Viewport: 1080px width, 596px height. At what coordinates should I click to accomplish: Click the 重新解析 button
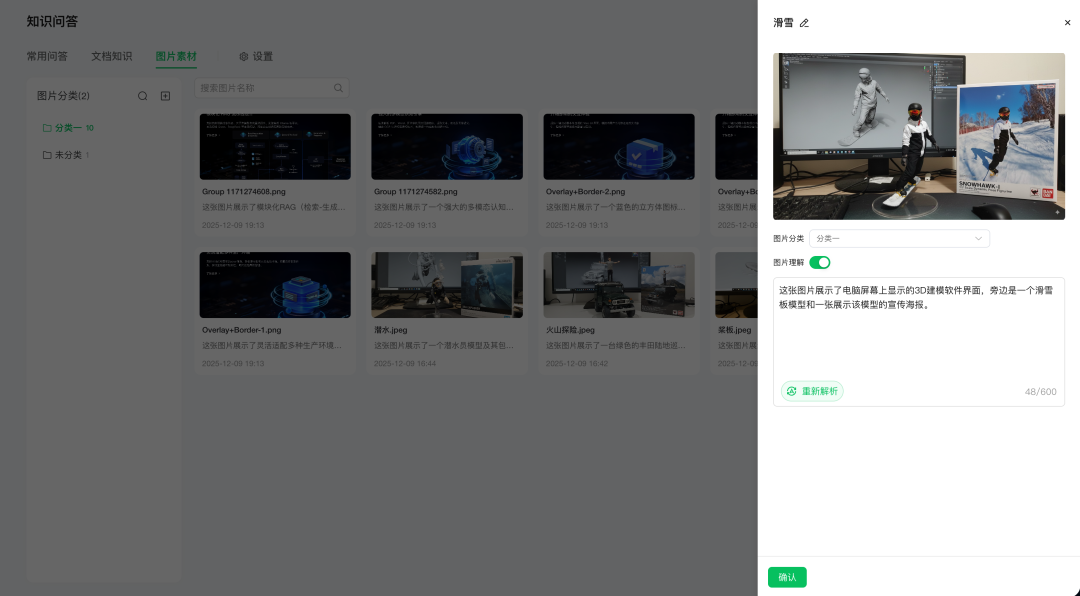tap(812, 391)
